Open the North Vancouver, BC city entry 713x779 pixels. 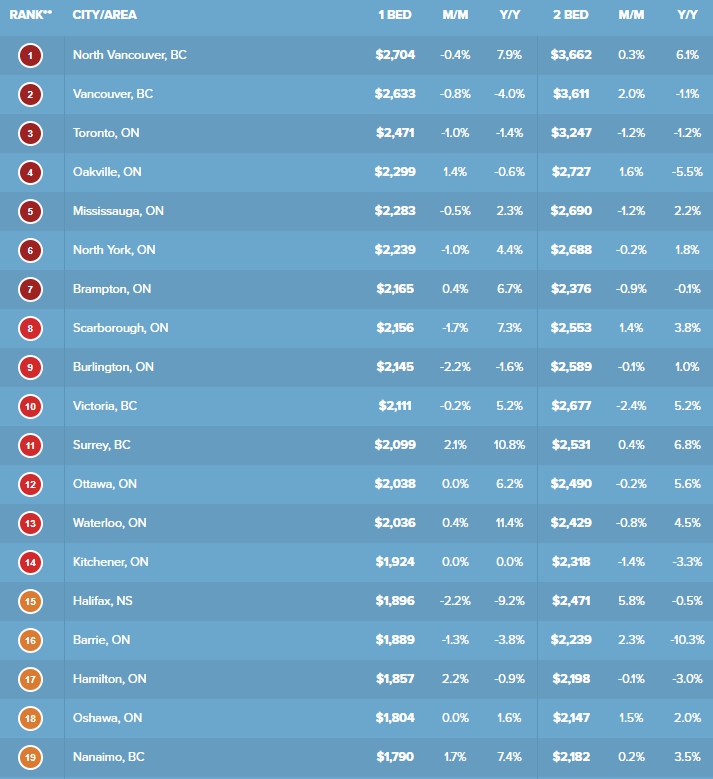[130, 55]
